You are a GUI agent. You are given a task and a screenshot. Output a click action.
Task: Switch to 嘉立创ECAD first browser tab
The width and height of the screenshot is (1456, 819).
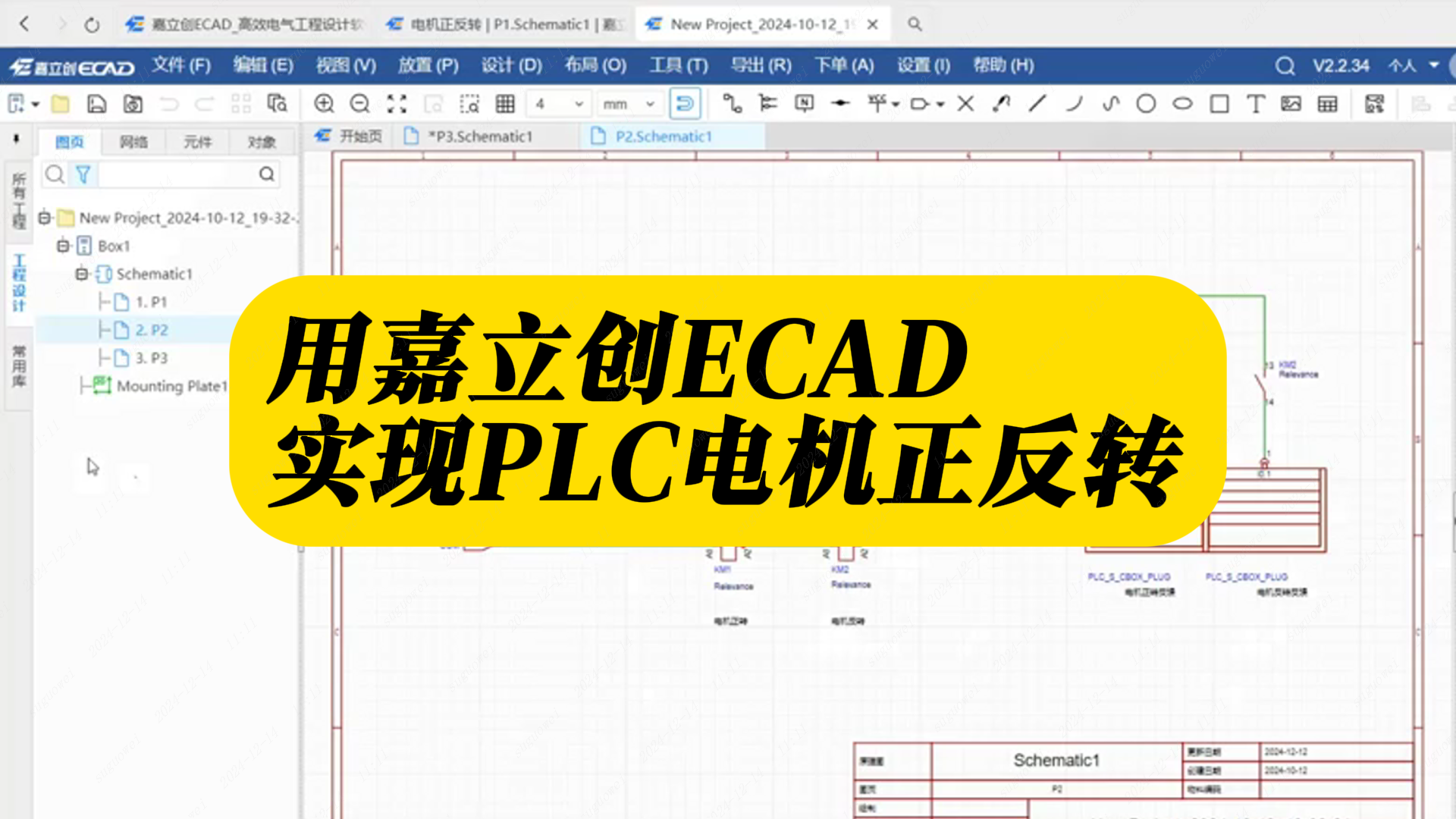[x=246, y=24]
